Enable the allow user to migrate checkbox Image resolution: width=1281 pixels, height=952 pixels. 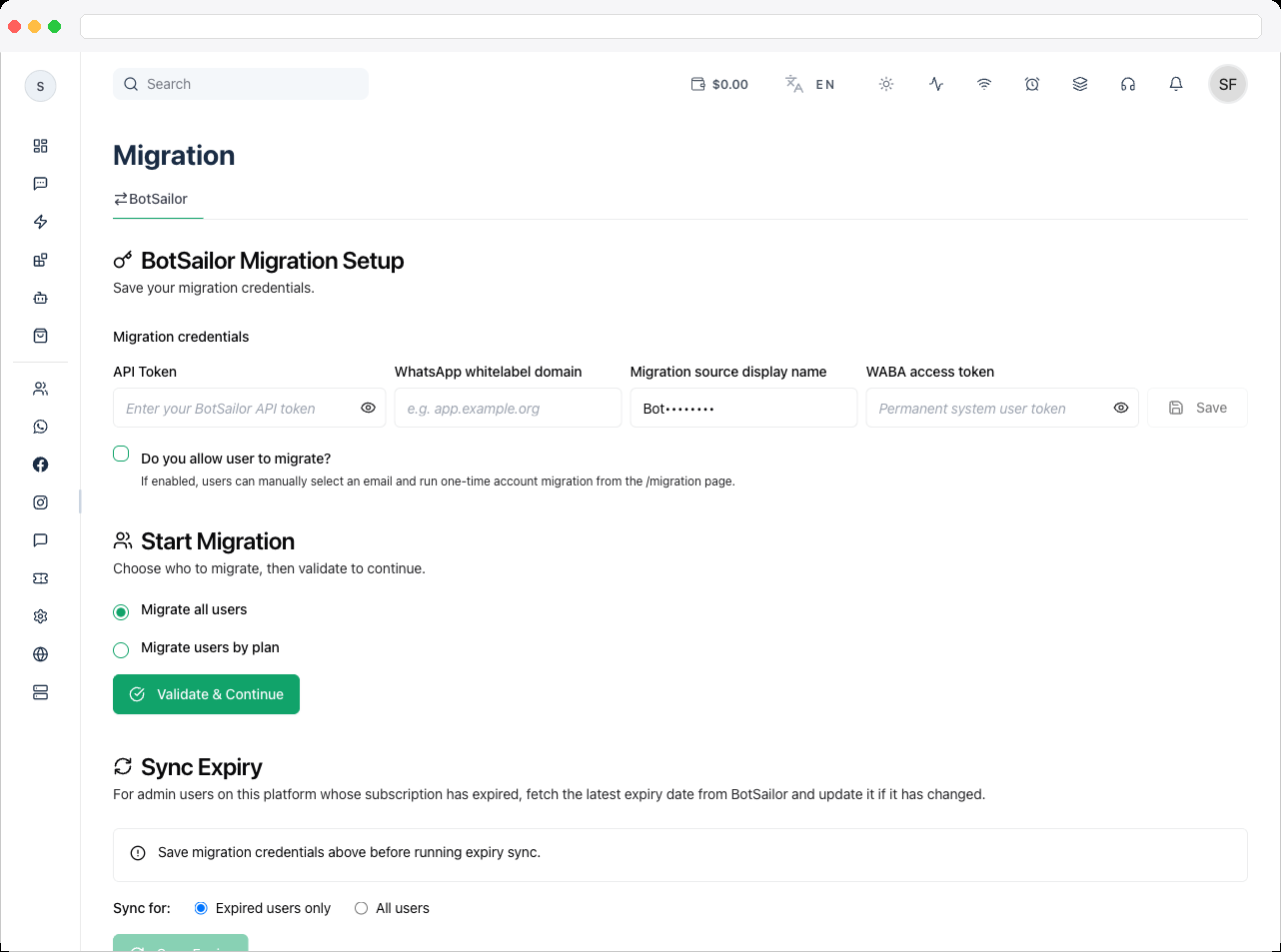121,454
